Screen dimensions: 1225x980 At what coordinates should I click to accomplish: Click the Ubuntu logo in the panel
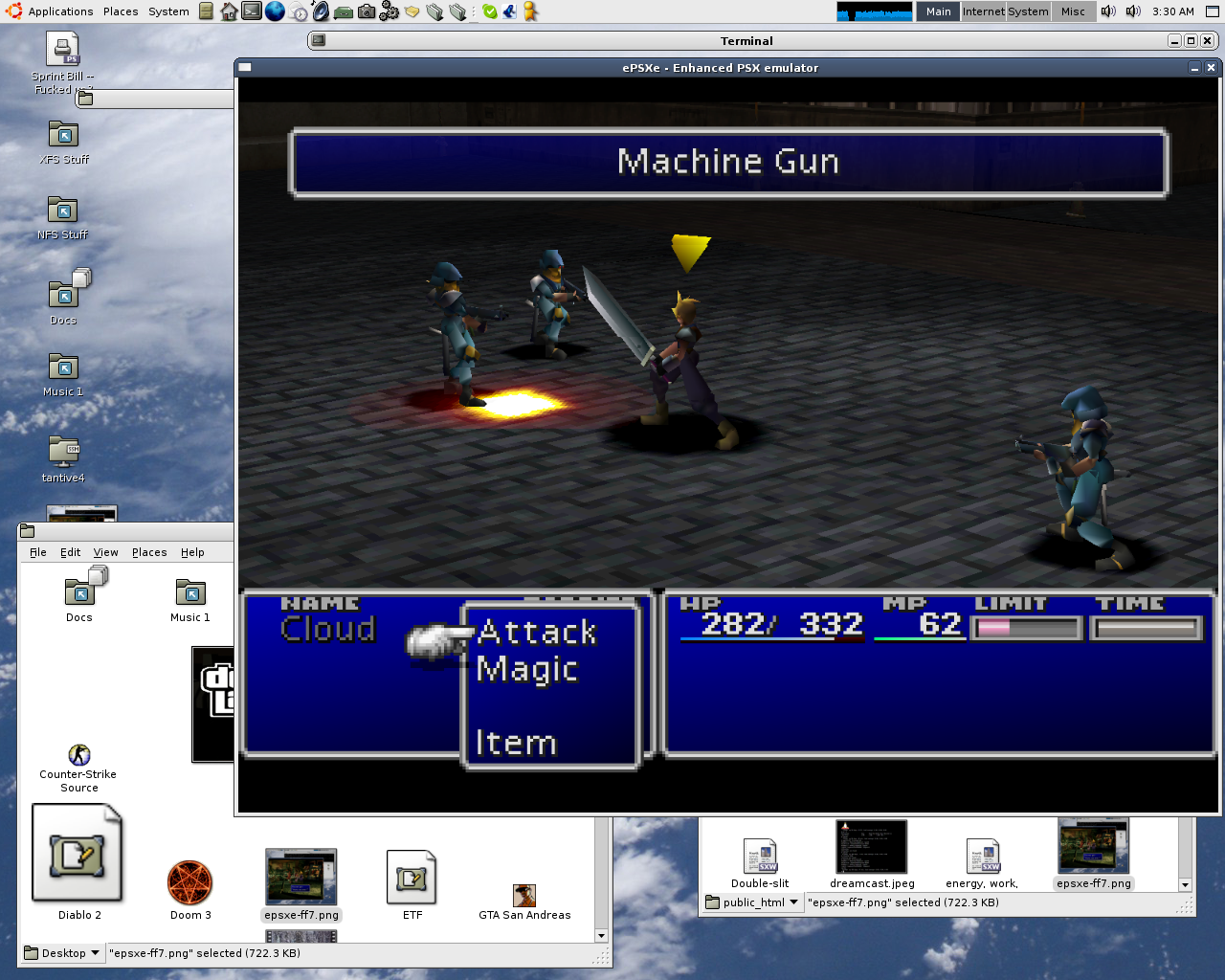pyautogui.click(x=13, y=11)
